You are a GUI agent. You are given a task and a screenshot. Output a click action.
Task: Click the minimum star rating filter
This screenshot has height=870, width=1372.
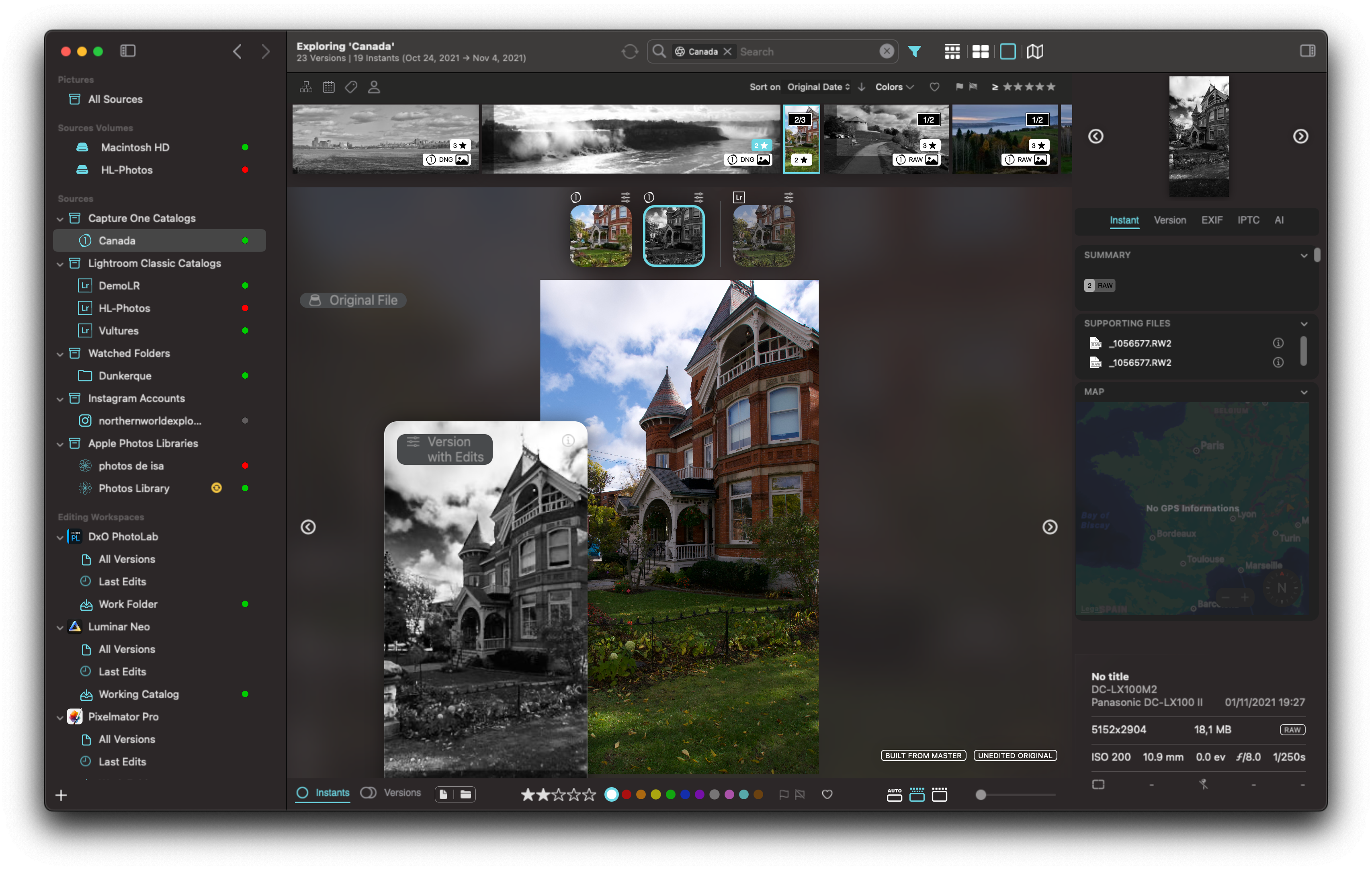(x=1023, y=87)
